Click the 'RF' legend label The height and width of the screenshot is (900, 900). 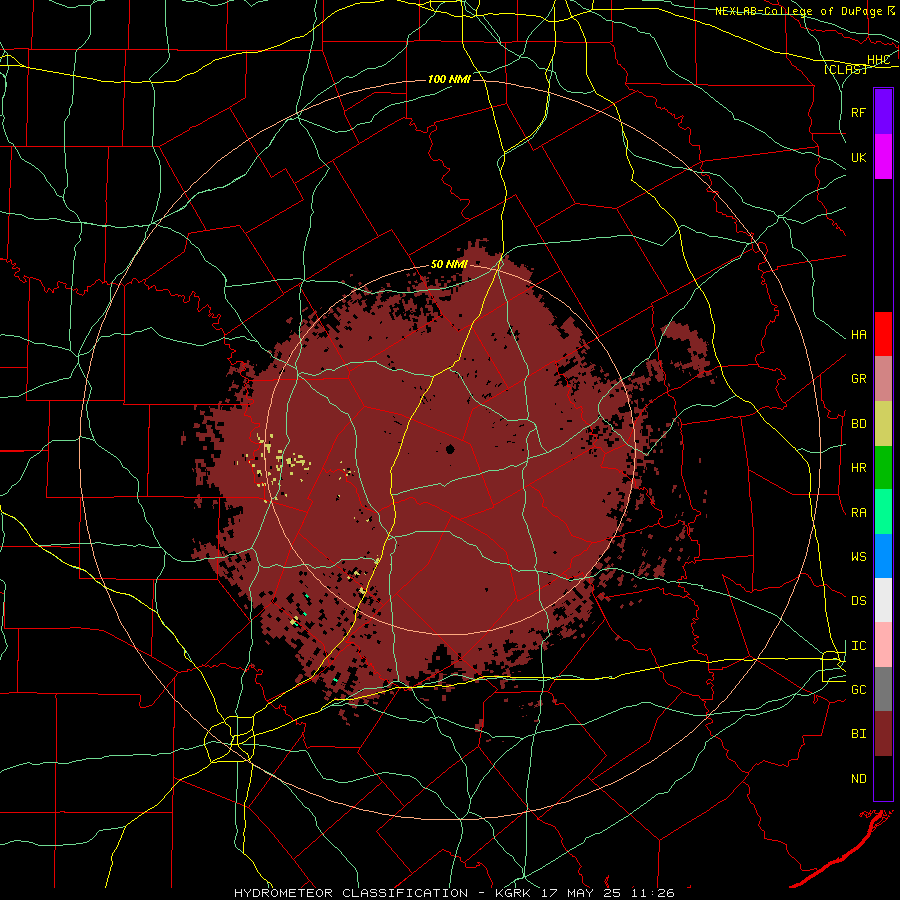pyautogui.click(x=858, y=112)
